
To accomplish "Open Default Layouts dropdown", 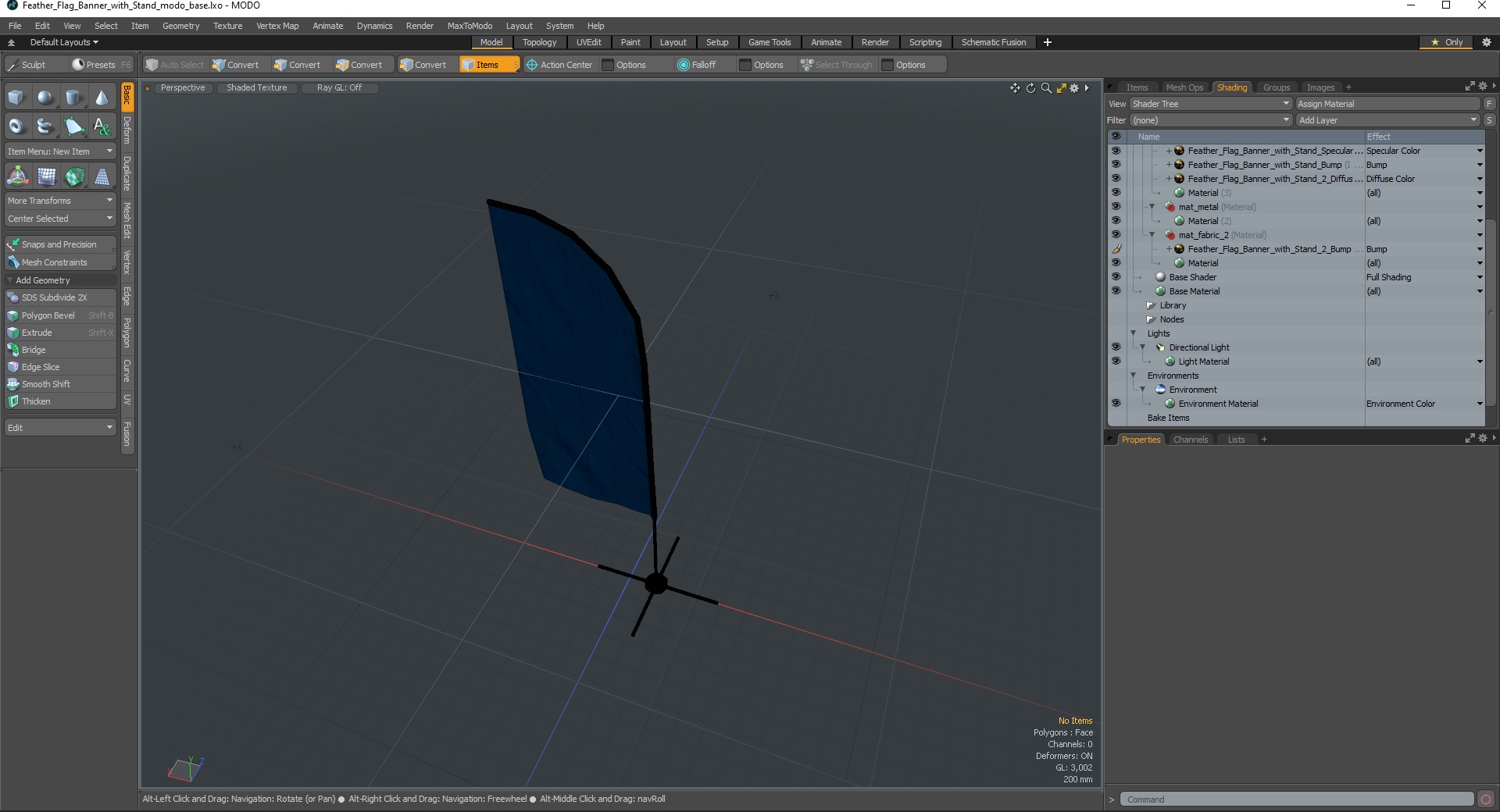I will tap(64, 42).
